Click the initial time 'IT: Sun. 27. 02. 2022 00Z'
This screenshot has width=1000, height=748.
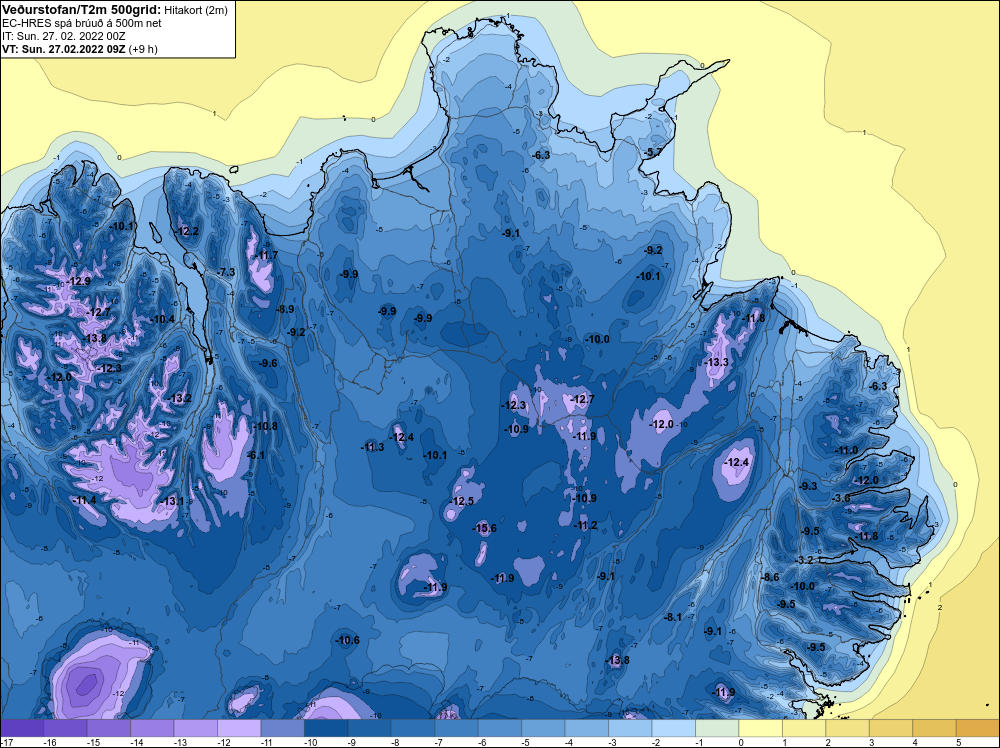(x=63, y=36)
